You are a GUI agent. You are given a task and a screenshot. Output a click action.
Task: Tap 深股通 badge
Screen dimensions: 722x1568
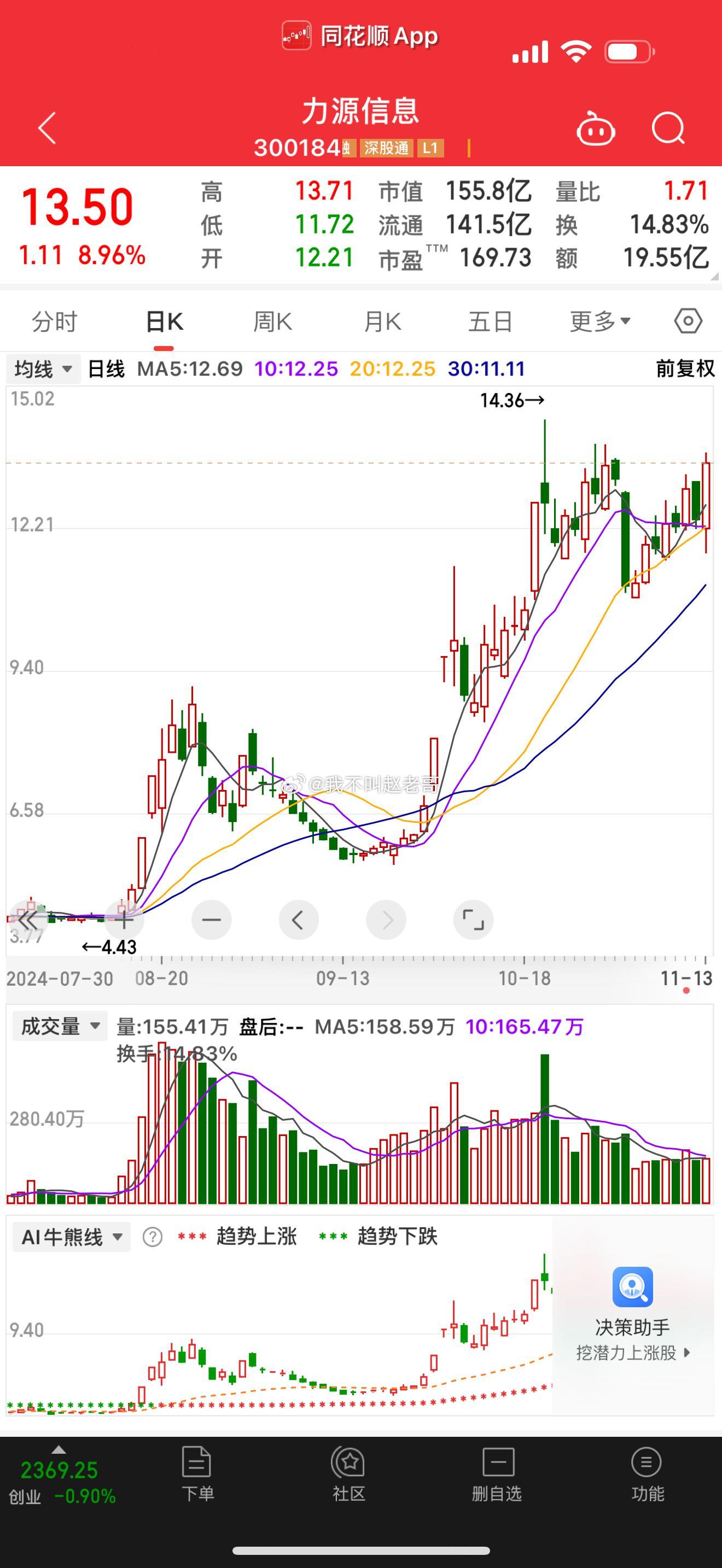pos(387,148)
